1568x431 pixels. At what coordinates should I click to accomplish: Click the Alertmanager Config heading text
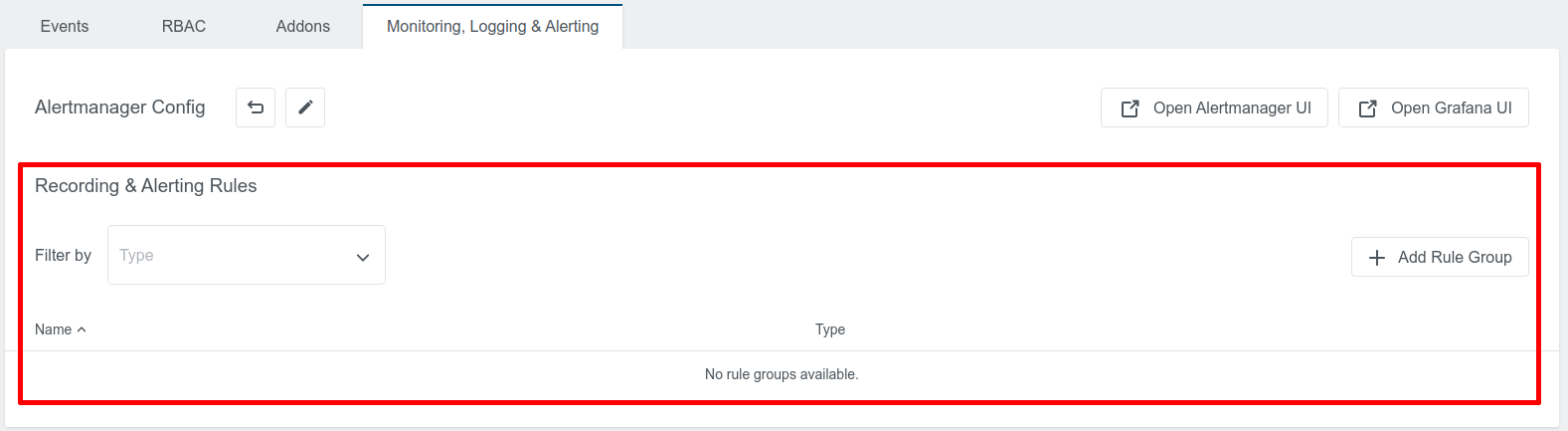120,108
